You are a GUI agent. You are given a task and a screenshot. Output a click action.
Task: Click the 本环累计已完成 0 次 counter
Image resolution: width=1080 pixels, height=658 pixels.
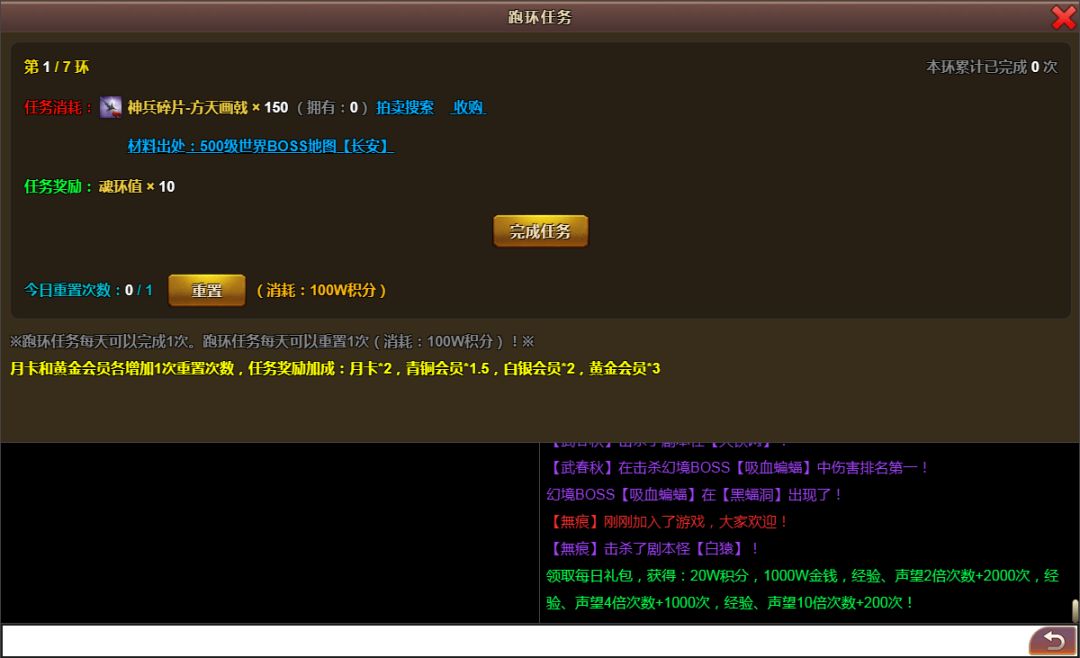tap(991, 67)
